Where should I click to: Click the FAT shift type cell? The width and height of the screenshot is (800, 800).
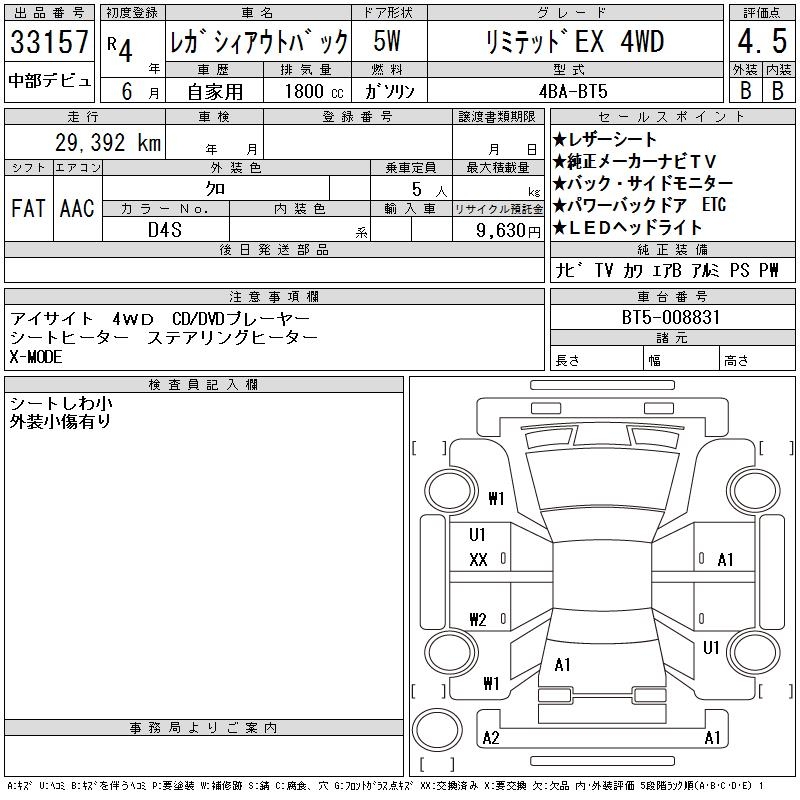click(x=29, y=208)
